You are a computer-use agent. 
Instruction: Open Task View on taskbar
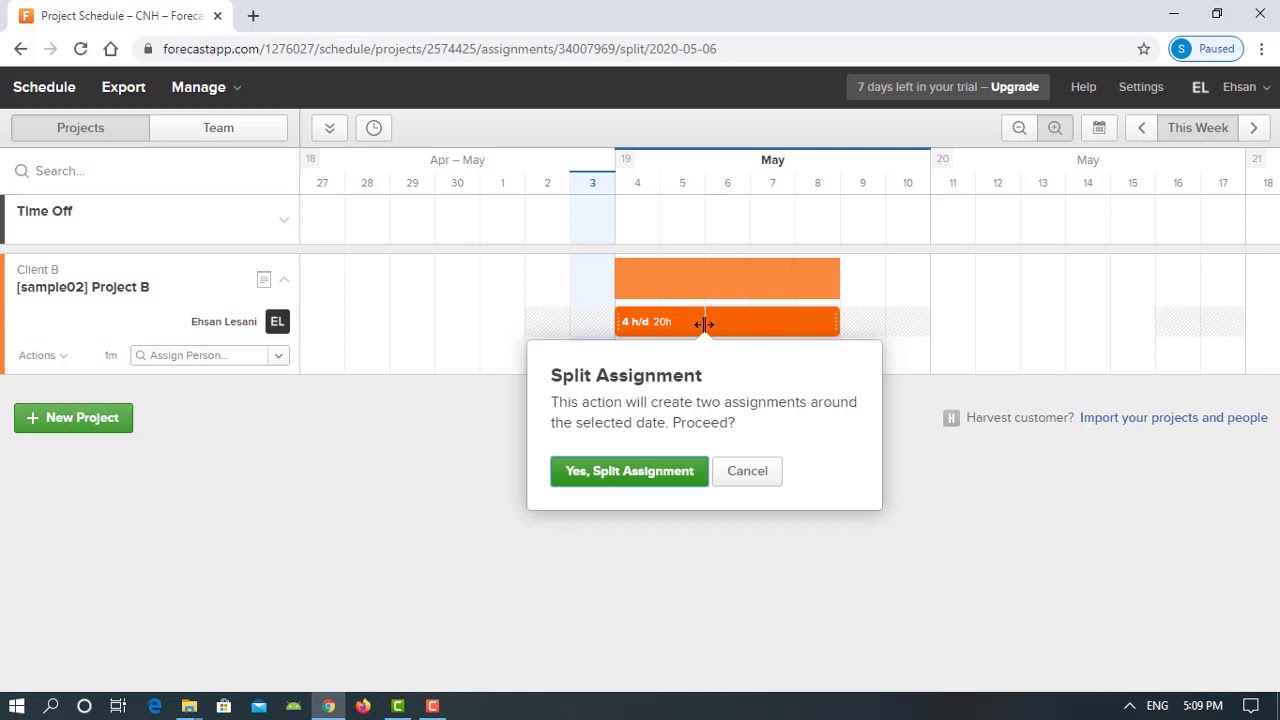click(118, 706)
